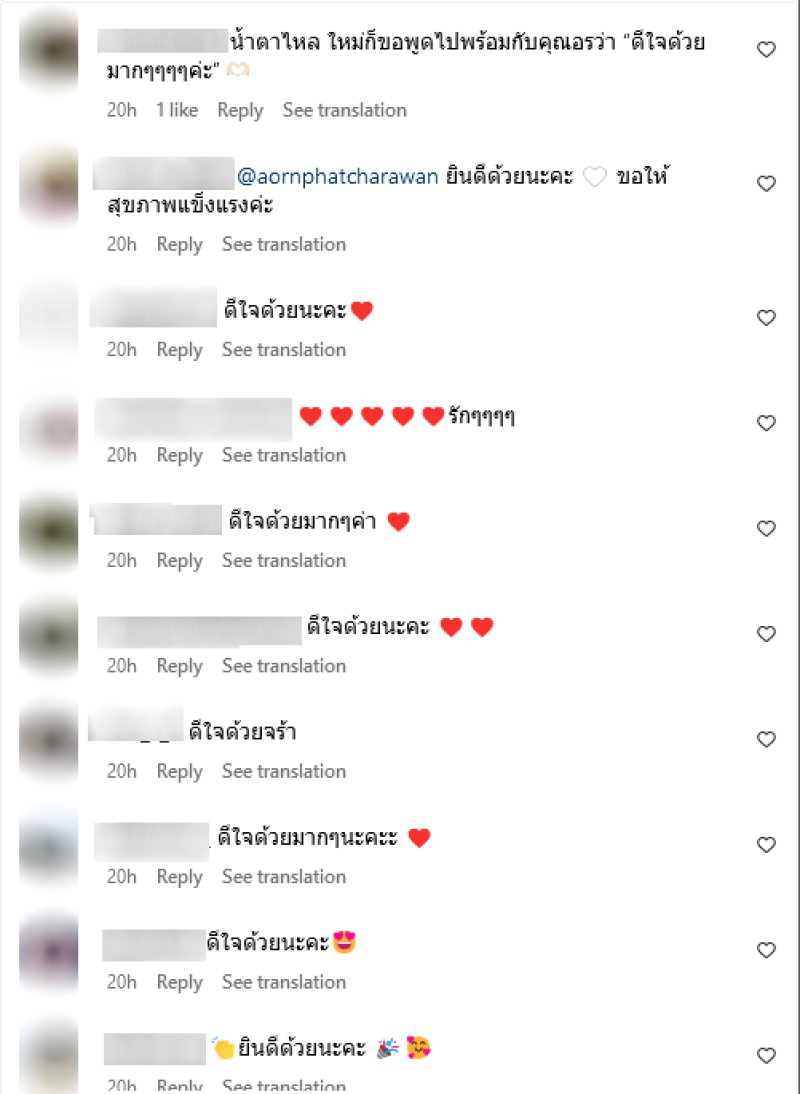Open profile picture of first commenter

pos(49,50)
